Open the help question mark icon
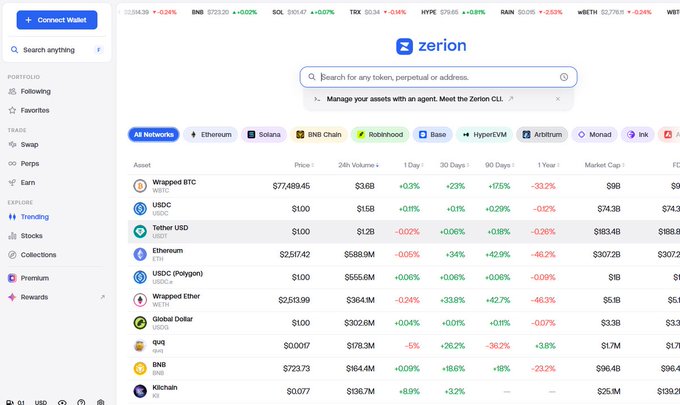Viewport: 680px width, 405px height. coord(81,402)
